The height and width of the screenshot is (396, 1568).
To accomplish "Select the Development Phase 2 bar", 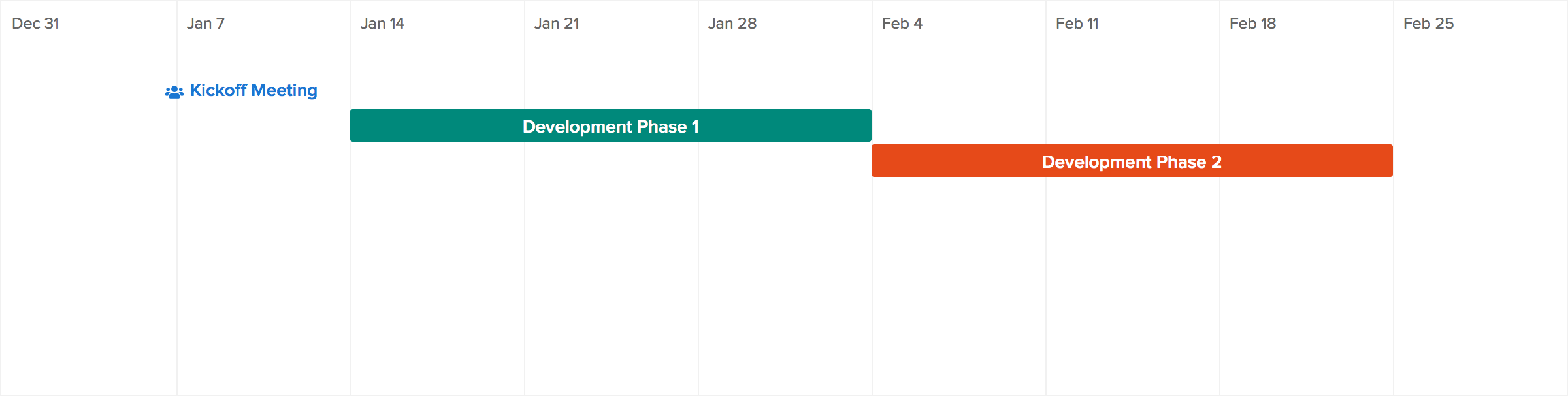I will (x=1132, y=161).
